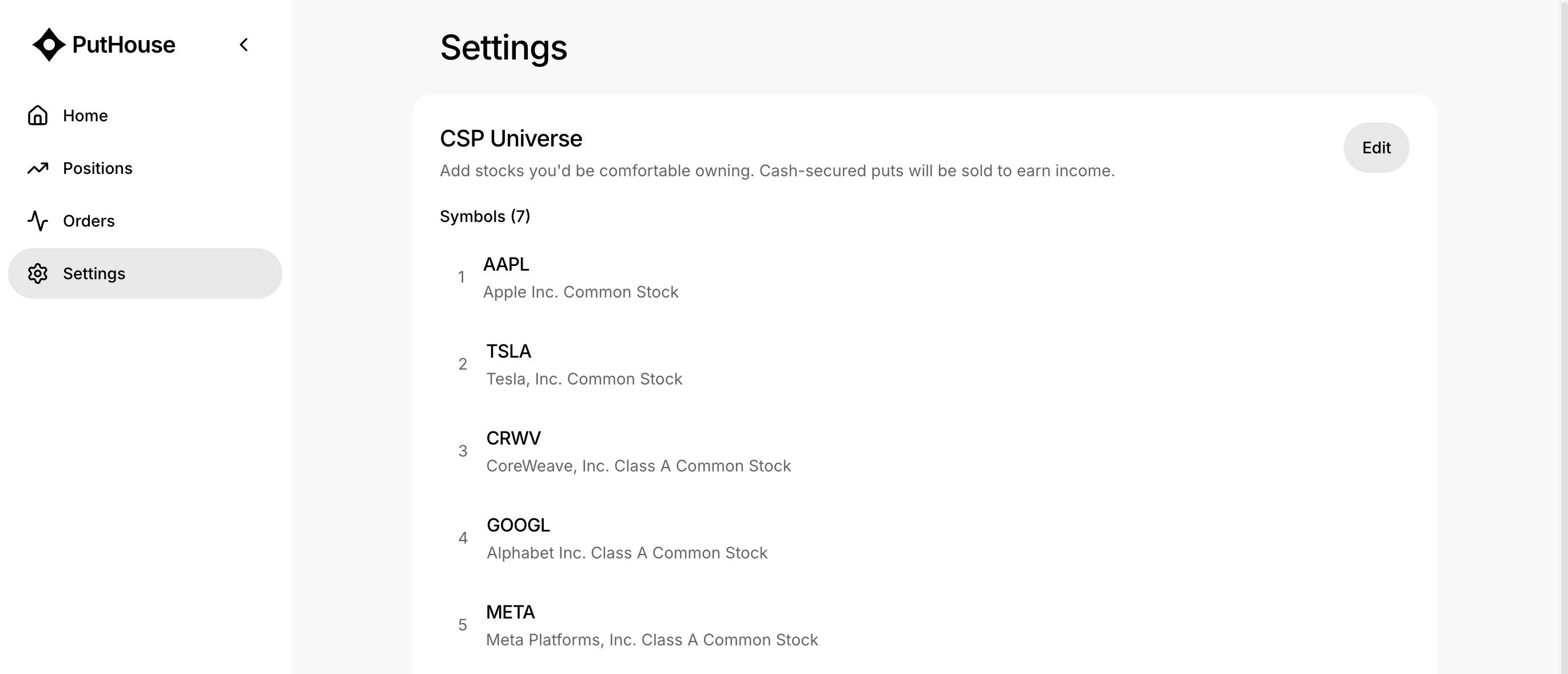
Task: Click the CSP Universe section title
Action: click(511, 138)
